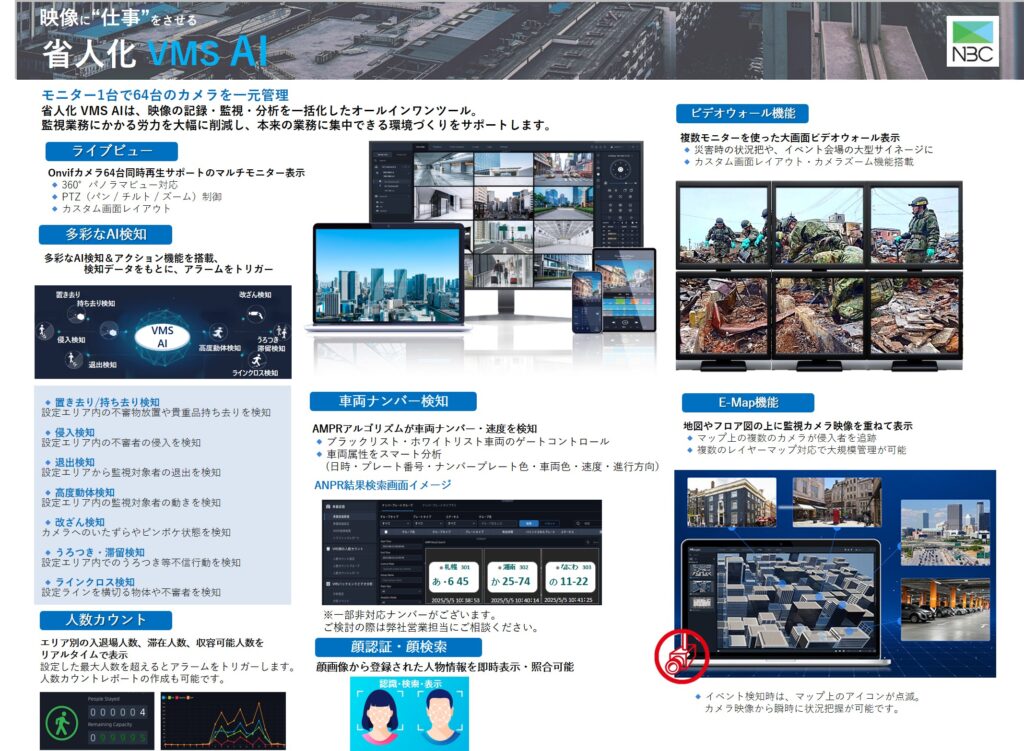Click the male face recognition icon
The height and width of the screenshot is (751, 1024).
click(440, 716)
